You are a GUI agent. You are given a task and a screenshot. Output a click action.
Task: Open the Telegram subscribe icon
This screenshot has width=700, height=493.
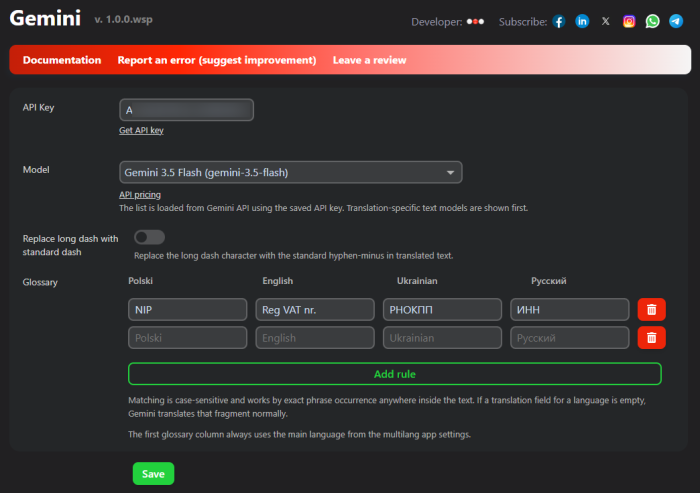(x=676, y=21)
